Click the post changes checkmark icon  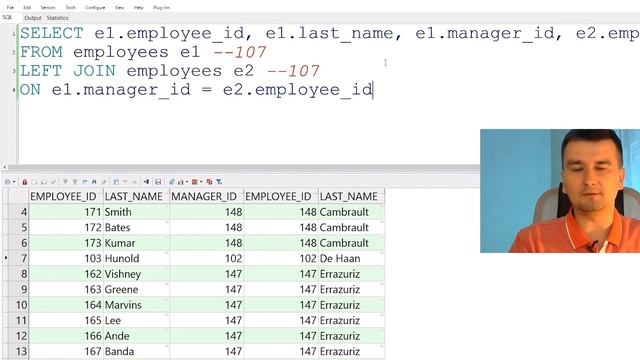(x=53, y=182)
